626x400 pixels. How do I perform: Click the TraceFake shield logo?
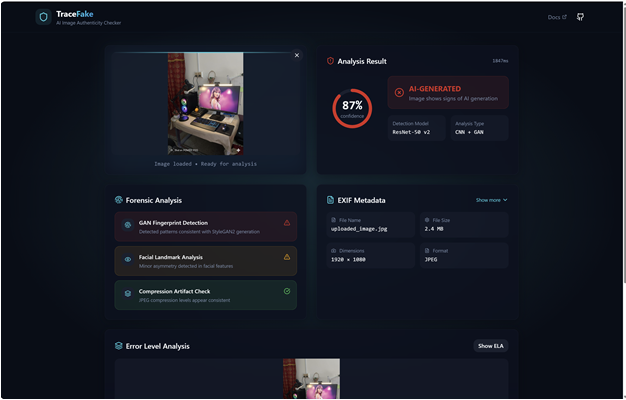click(x=43, y=17)
